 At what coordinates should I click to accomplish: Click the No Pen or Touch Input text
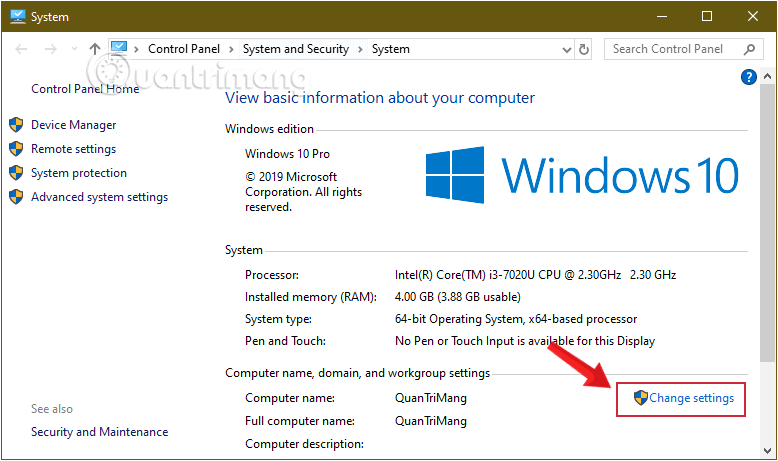pos(525,341)
